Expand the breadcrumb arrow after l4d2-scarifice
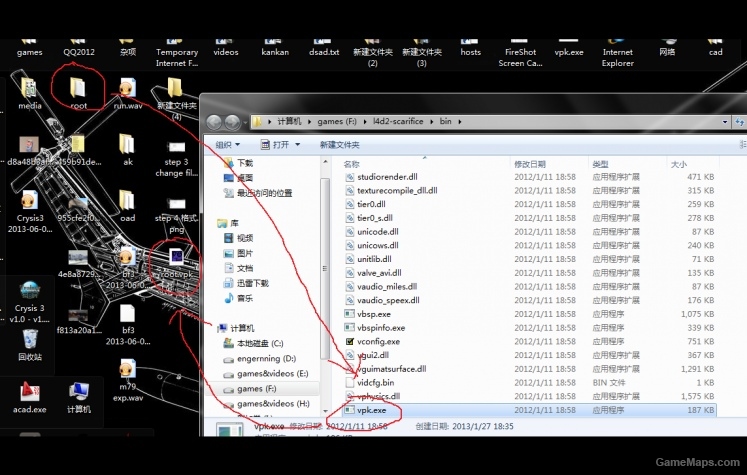Screen dimensions: 747x475 (x=432, y=121)
